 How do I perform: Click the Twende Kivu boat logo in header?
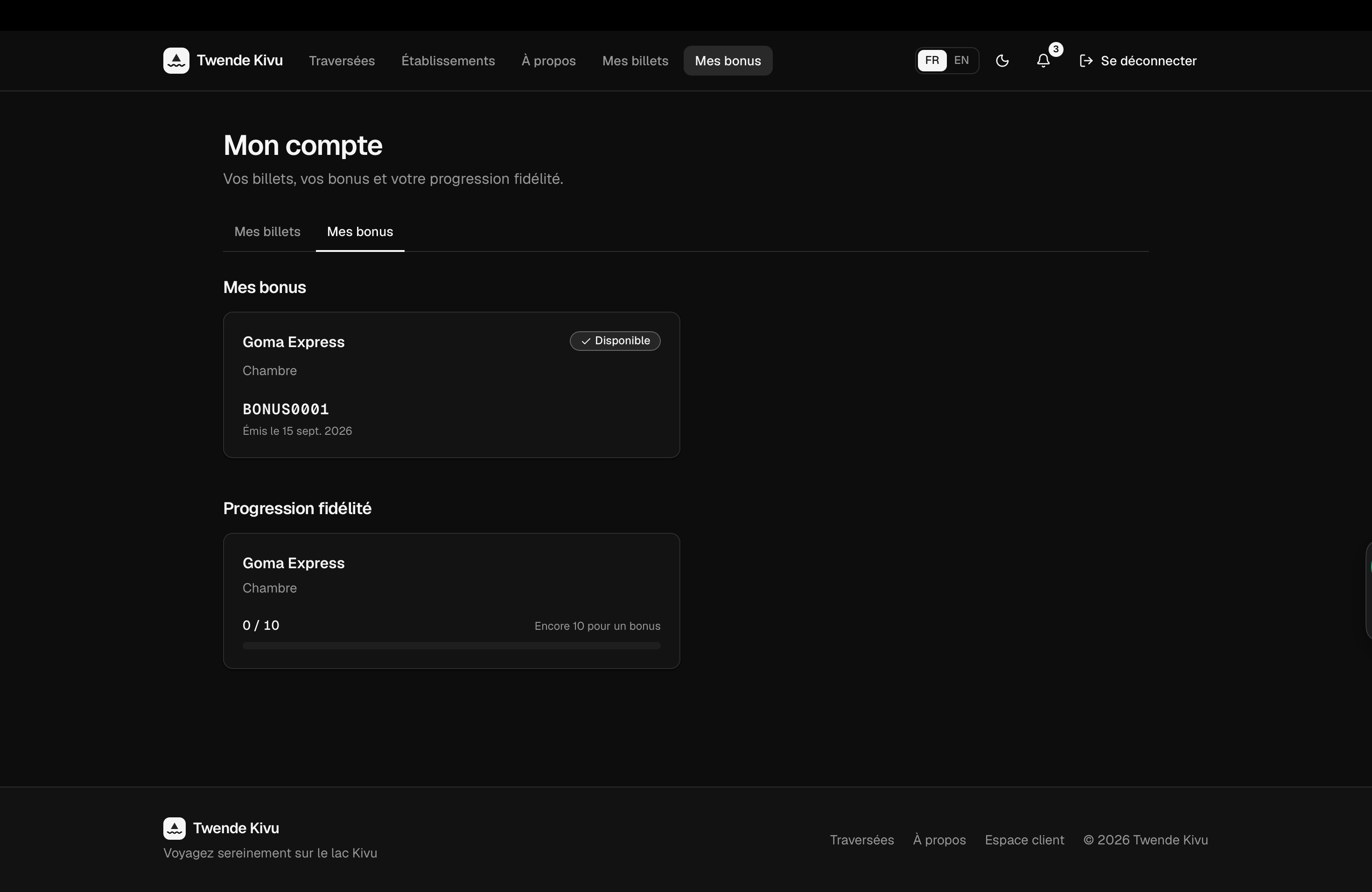(176, 61)
